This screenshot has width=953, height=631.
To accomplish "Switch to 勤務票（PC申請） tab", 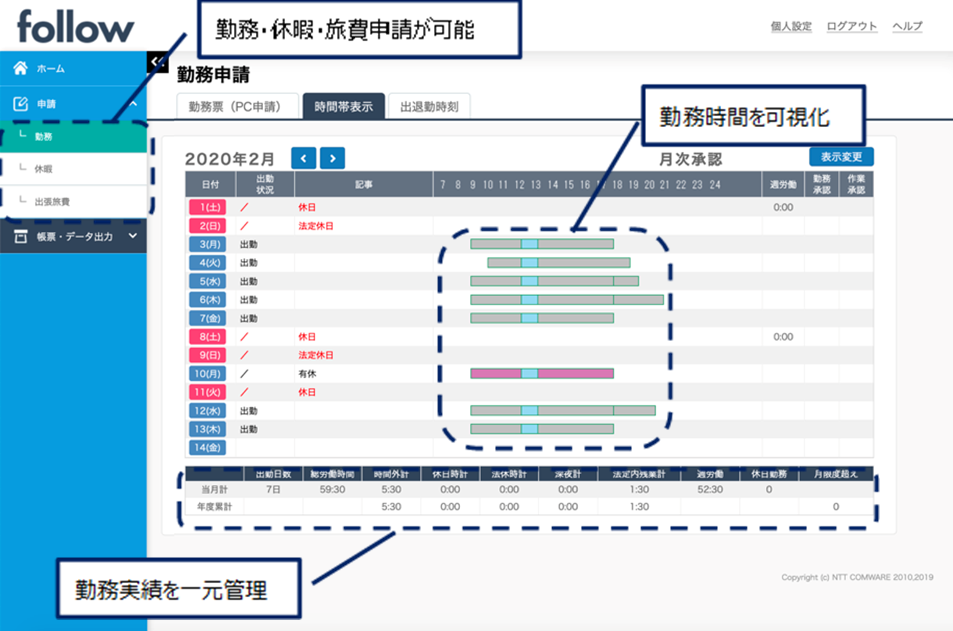I will 237,107.
